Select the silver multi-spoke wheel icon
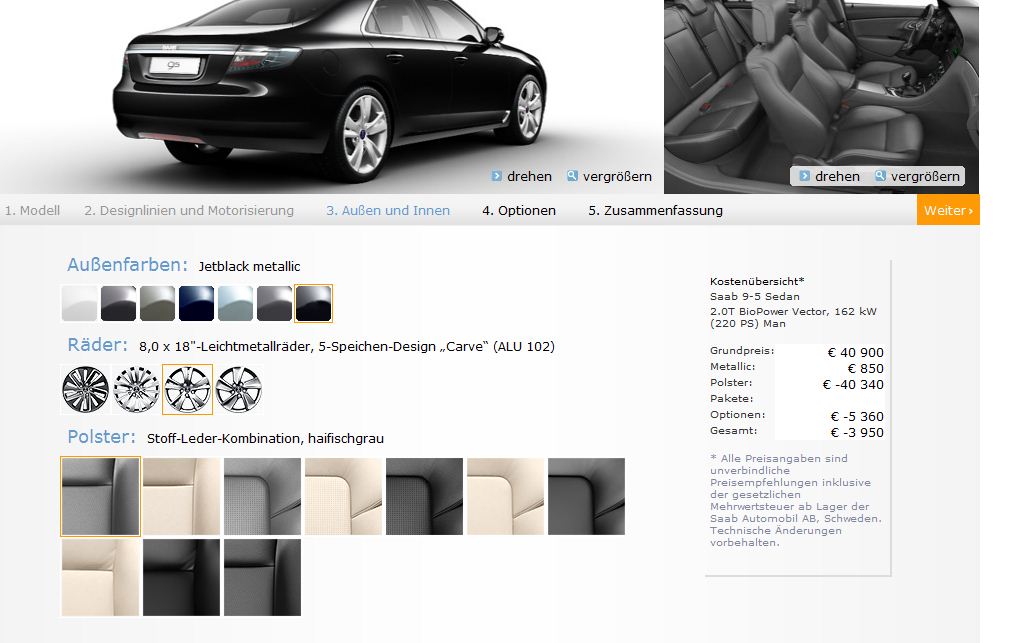The height and width of the screenshot is (643, 1011). (136, 390)
